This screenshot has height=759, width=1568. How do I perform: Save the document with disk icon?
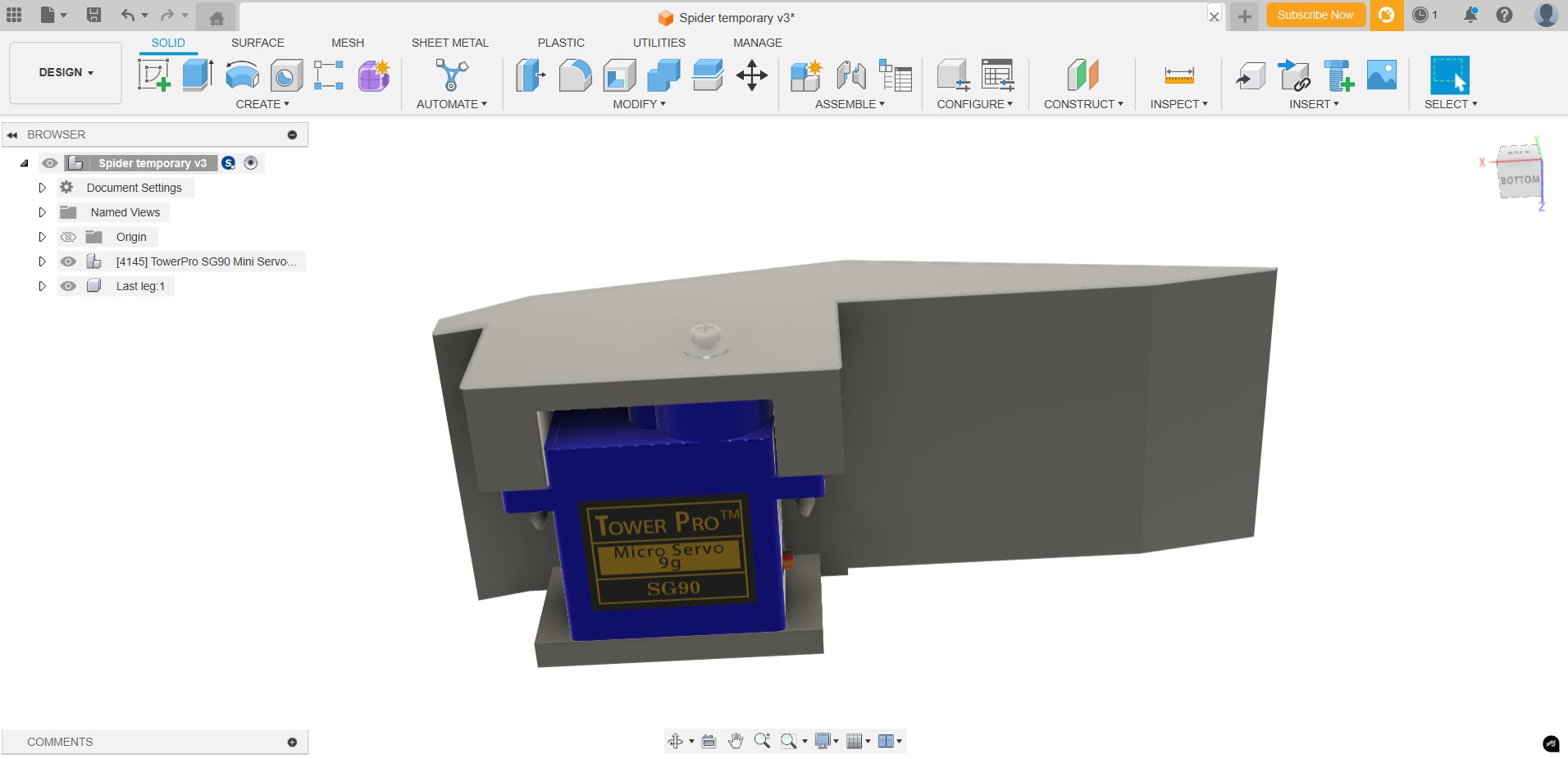[94, 15]
